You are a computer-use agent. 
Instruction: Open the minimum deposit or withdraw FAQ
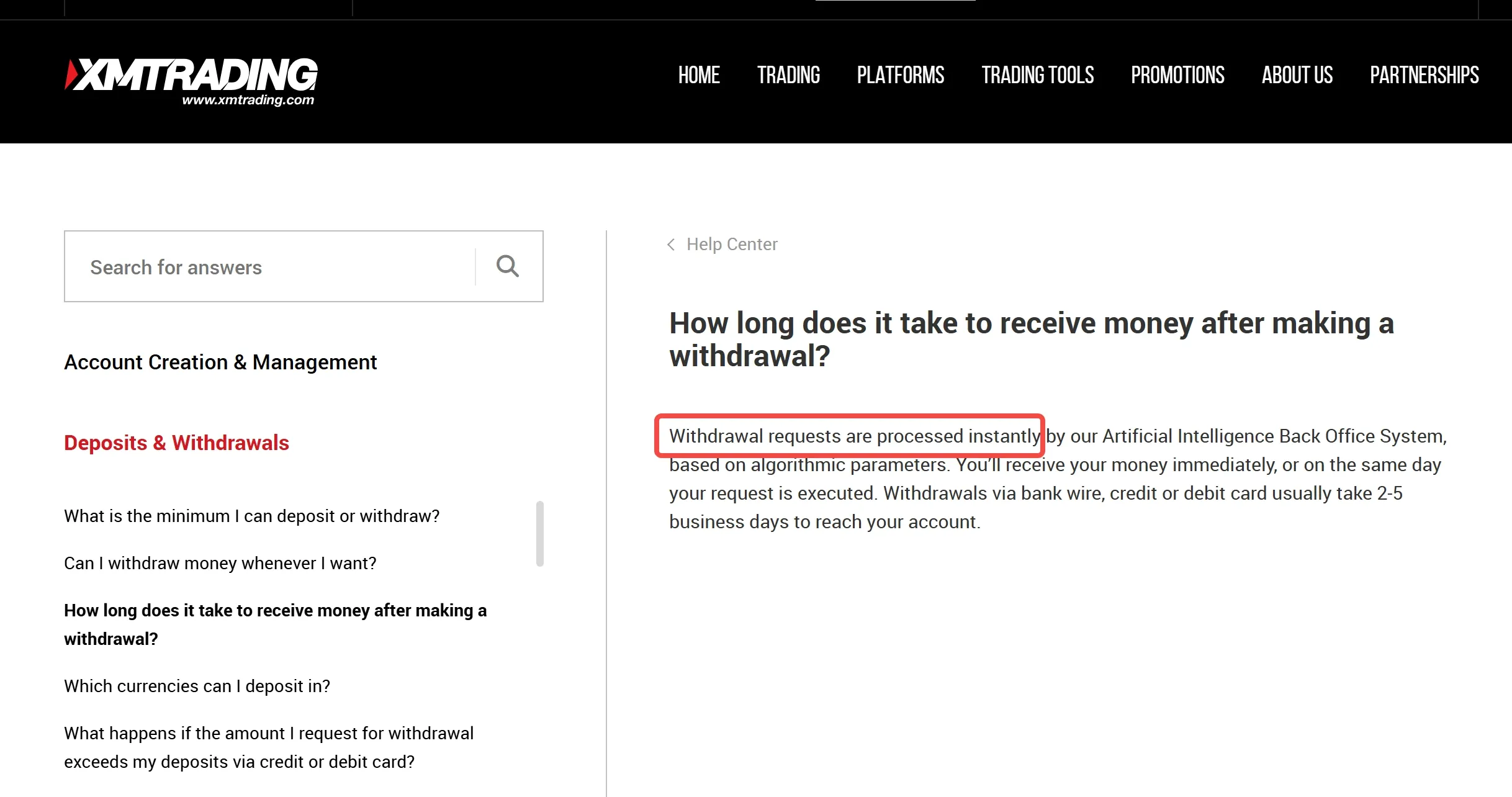tap(251, 515)
